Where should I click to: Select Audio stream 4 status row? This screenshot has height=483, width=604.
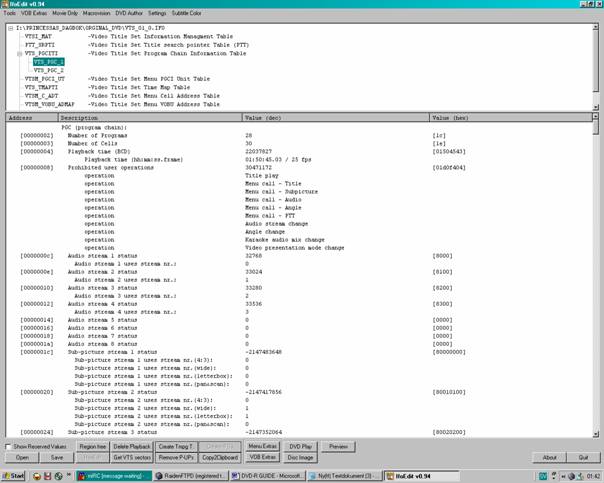pyautogui.click(x=299, y=304)
